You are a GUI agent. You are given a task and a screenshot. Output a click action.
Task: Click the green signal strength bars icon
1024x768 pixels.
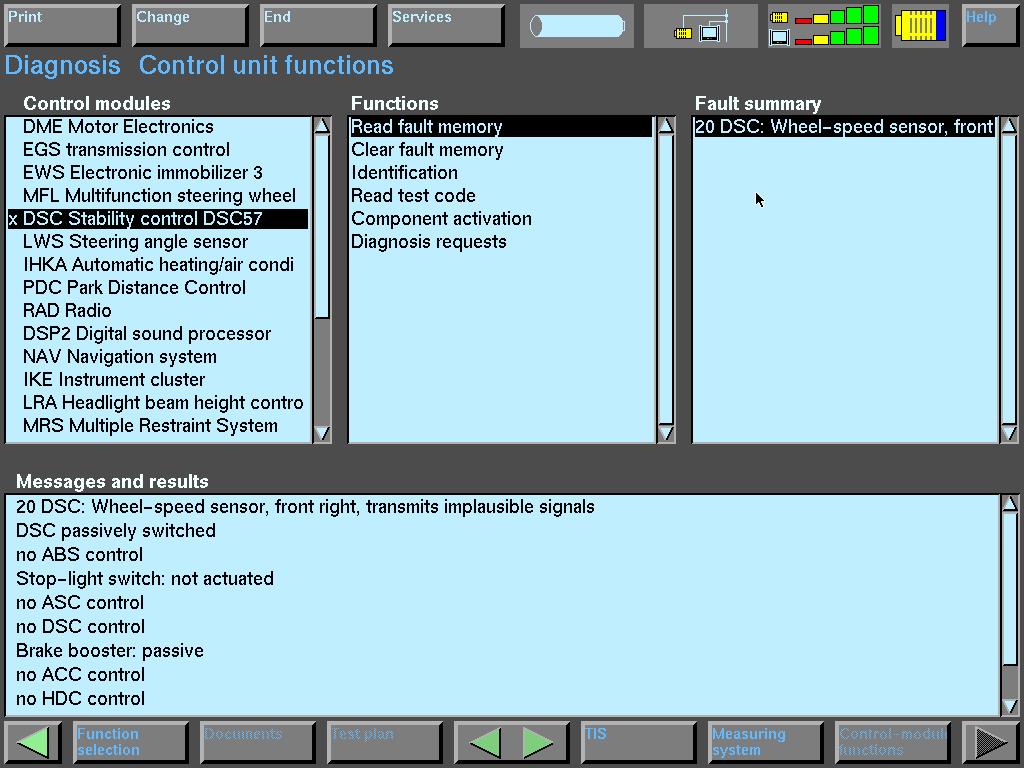824,26
